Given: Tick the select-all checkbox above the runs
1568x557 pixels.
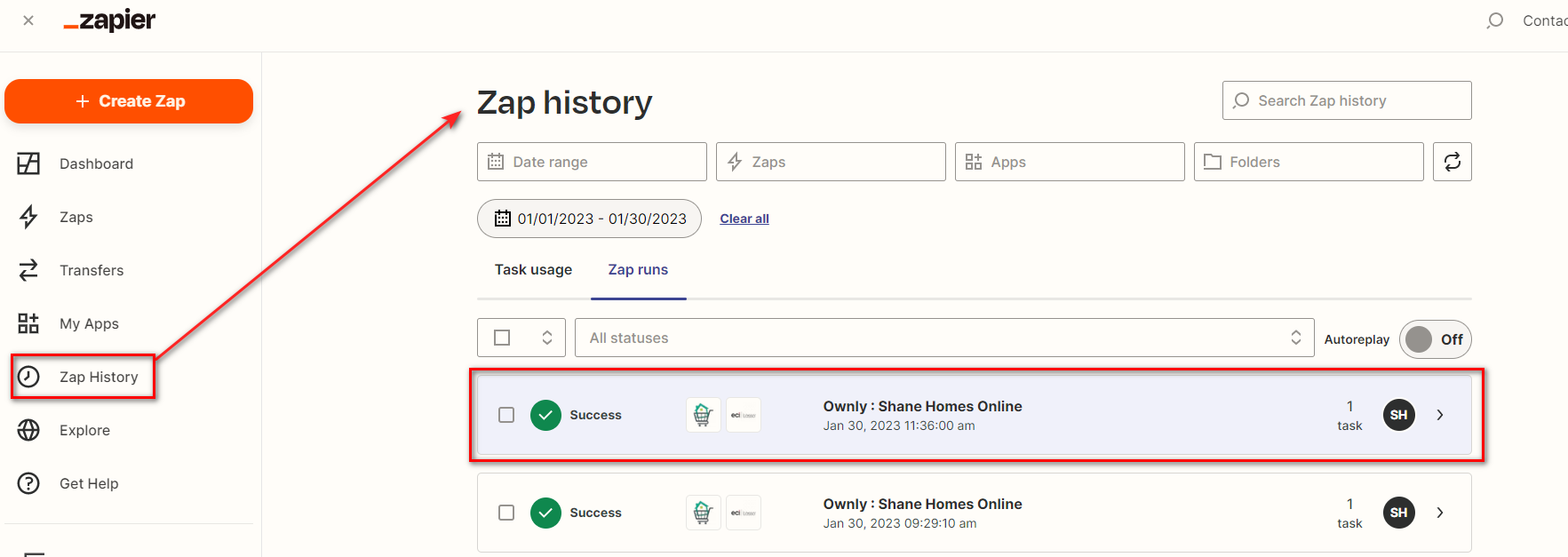Looking at the screenshot, I should pos(502,338).
